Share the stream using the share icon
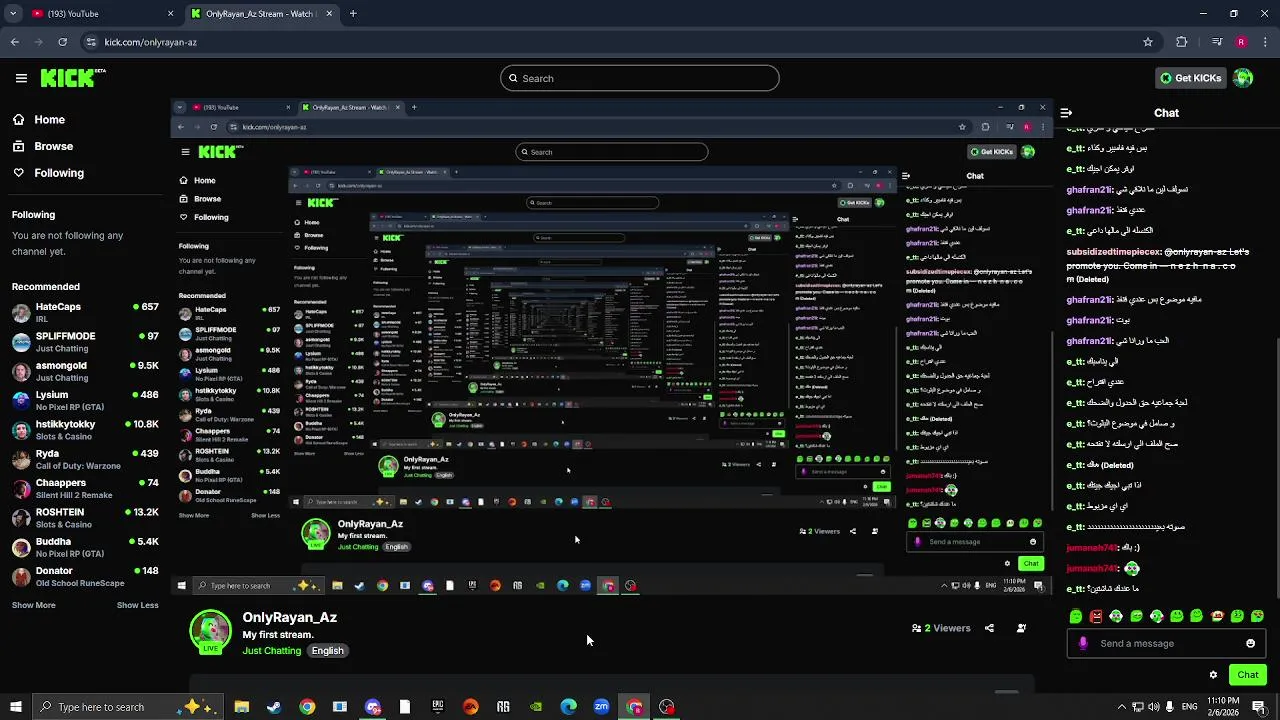1280x720 pixels. pos(989,628)
